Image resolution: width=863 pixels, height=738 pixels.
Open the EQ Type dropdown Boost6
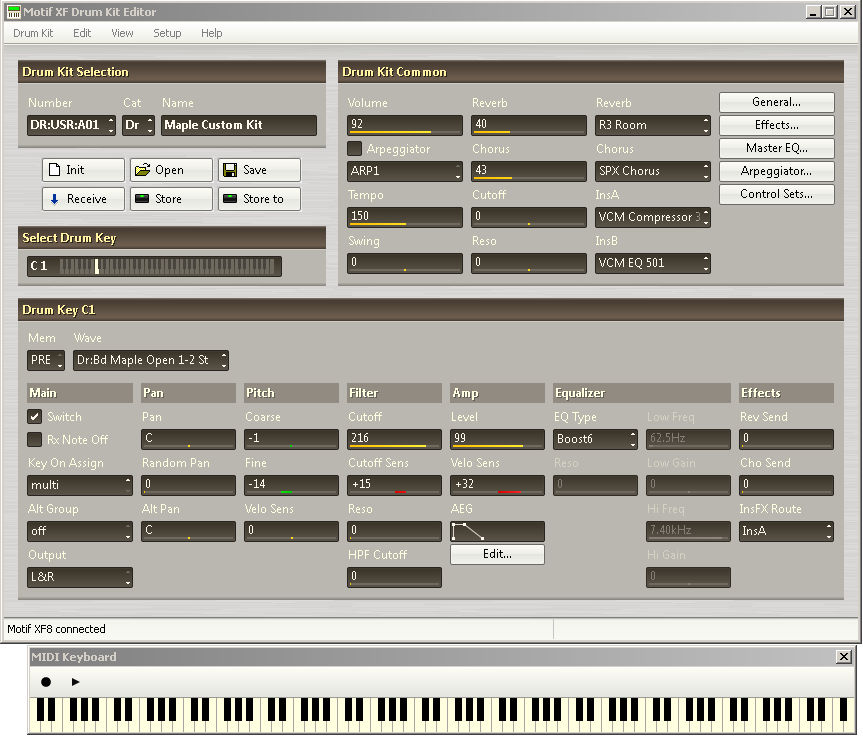[x=596, y=439]
